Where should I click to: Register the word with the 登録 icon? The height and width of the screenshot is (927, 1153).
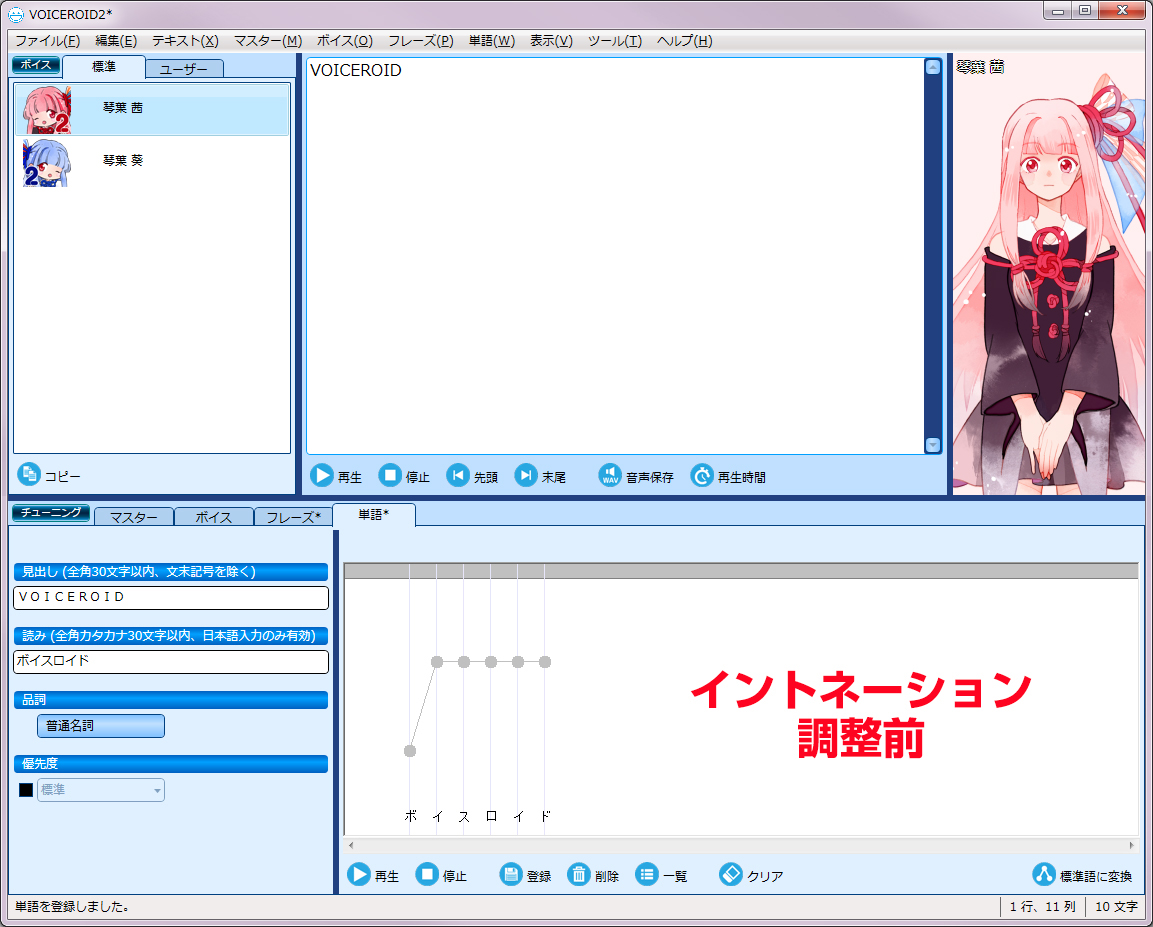510,874
